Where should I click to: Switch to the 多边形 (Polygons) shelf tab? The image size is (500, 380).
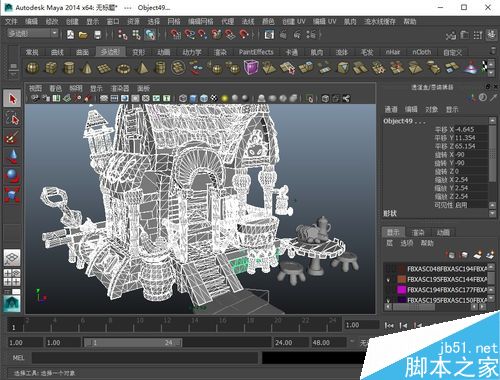tap(110, 52)
